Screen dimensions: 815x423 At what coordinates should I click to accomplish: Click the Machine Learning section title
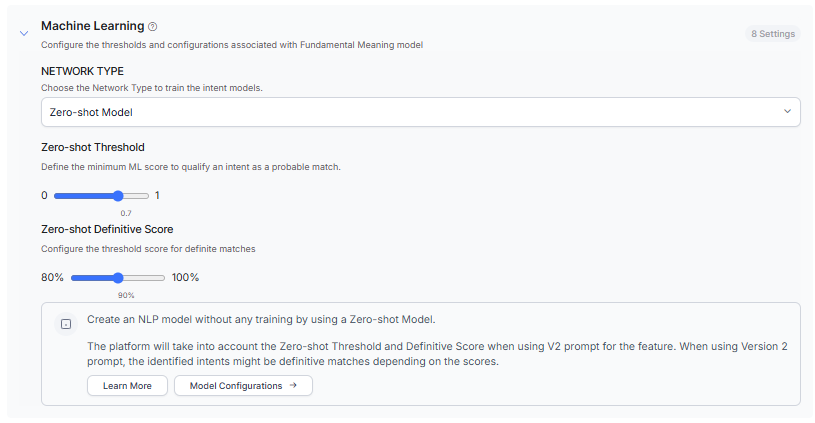(92, 25)
